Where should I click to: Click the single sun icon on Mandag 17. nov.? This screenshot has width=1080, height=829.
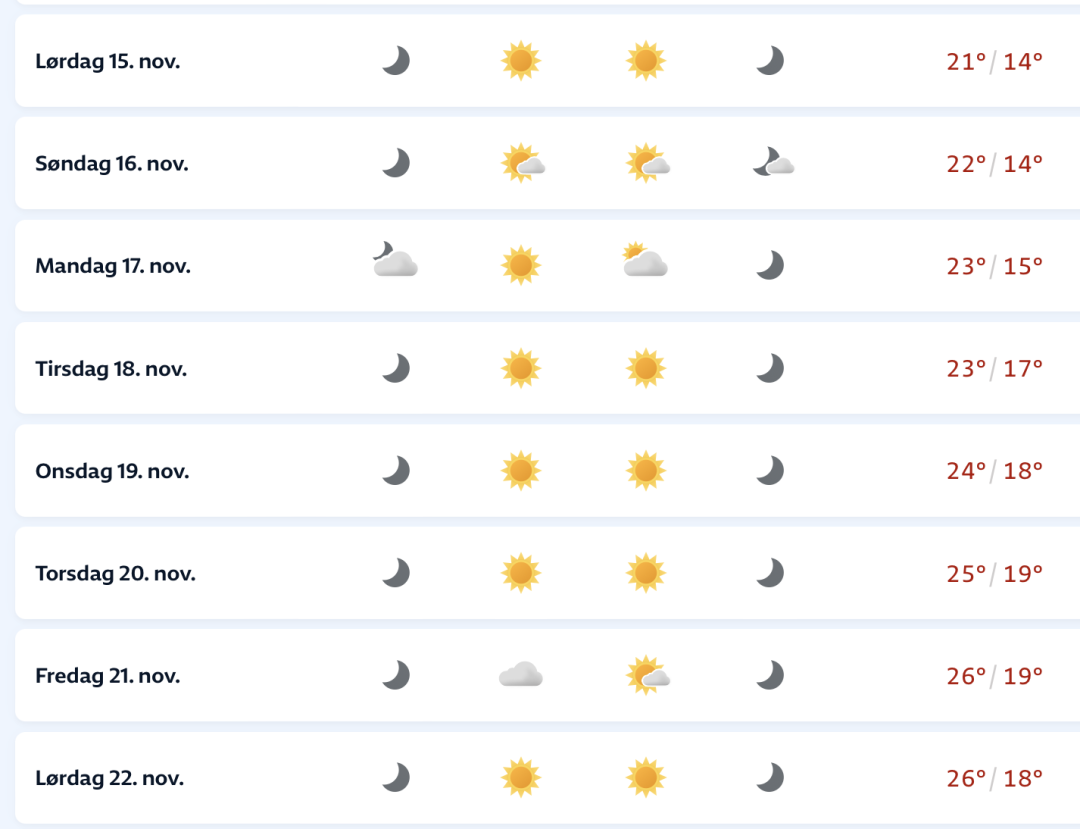point(520,265)
